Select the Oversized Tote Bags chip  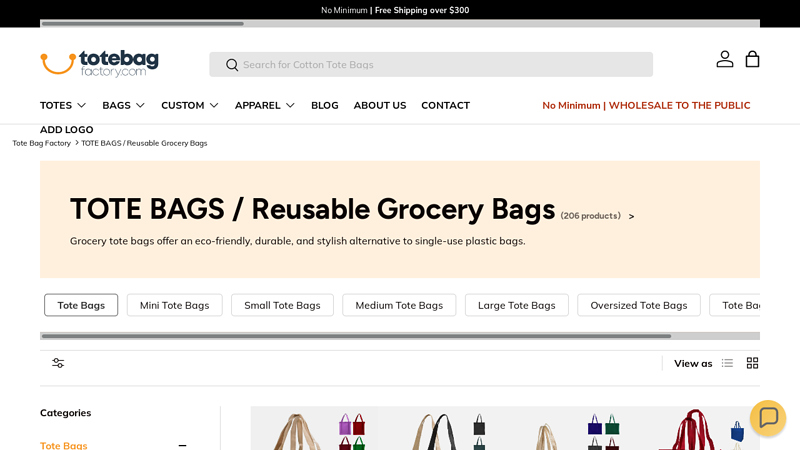click(639, 305)
